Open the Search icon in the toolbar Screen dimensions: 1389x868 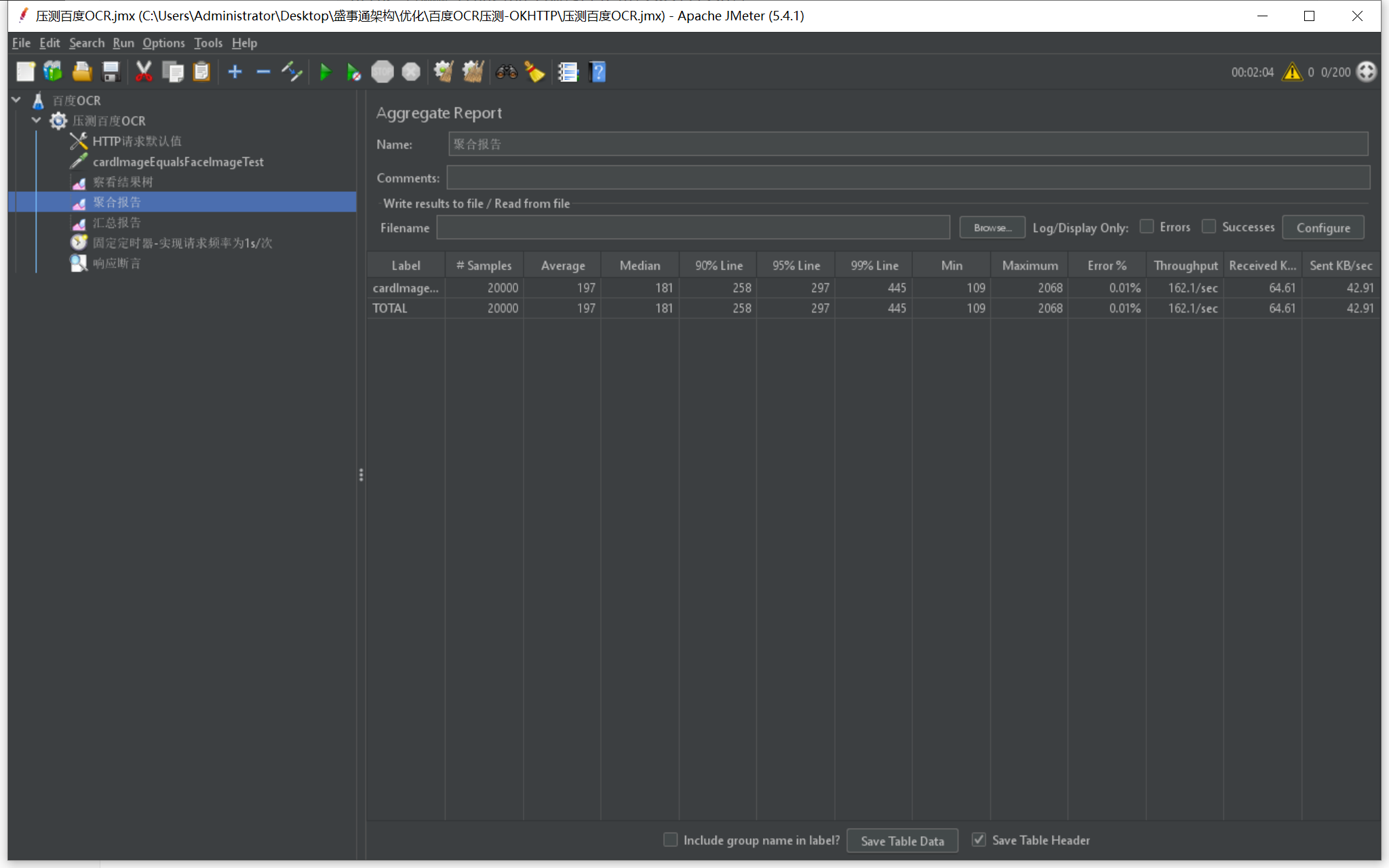tap(506, 71)
